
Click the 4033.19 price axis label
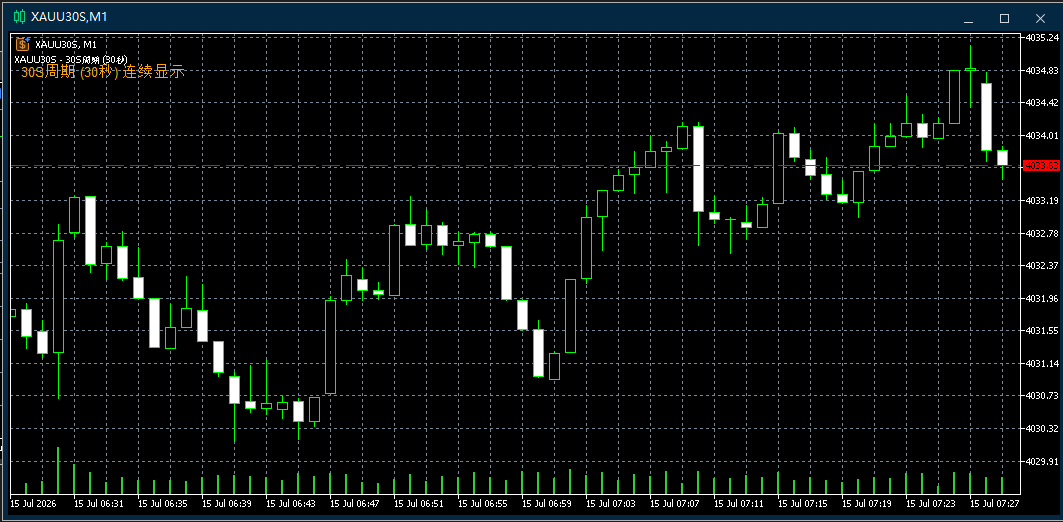[x=1042, y=201]
